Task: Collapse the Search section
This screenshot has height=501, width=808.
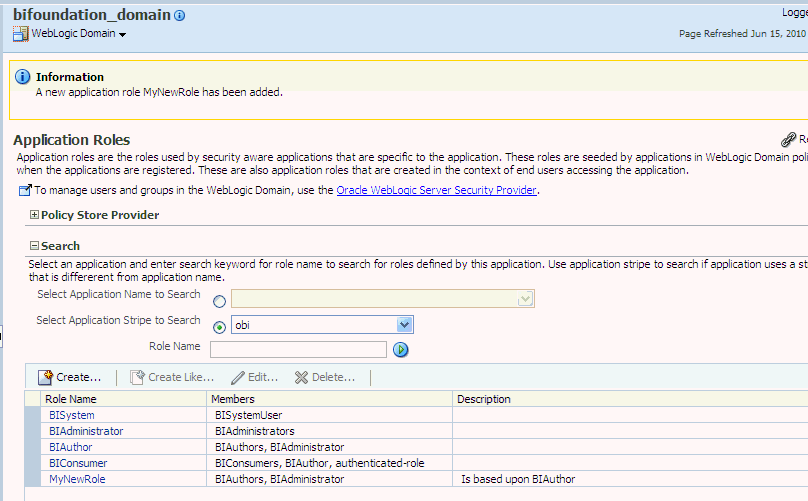Action: 34,245
